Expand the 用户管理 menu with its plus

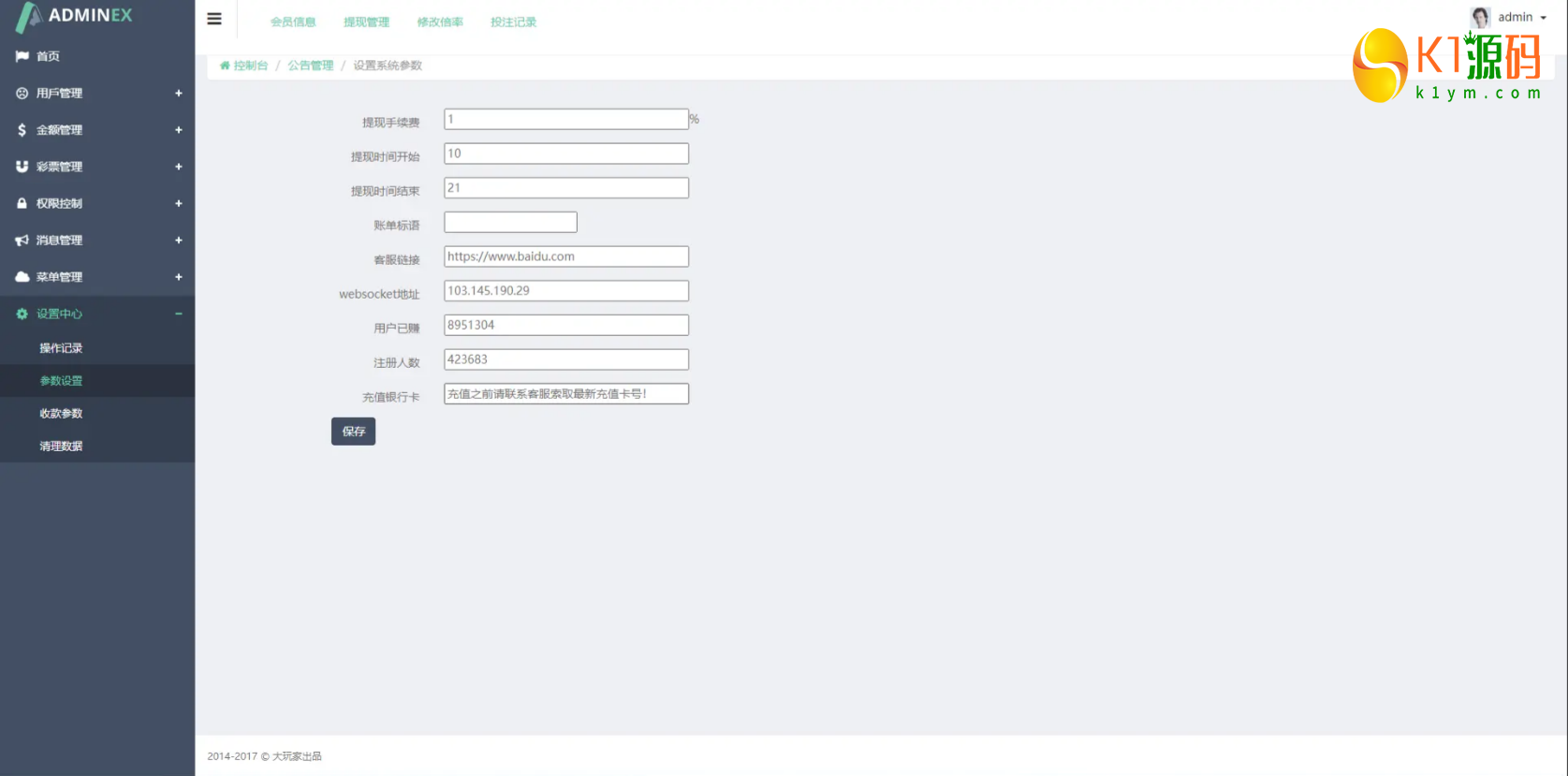(x=178, y=93)
